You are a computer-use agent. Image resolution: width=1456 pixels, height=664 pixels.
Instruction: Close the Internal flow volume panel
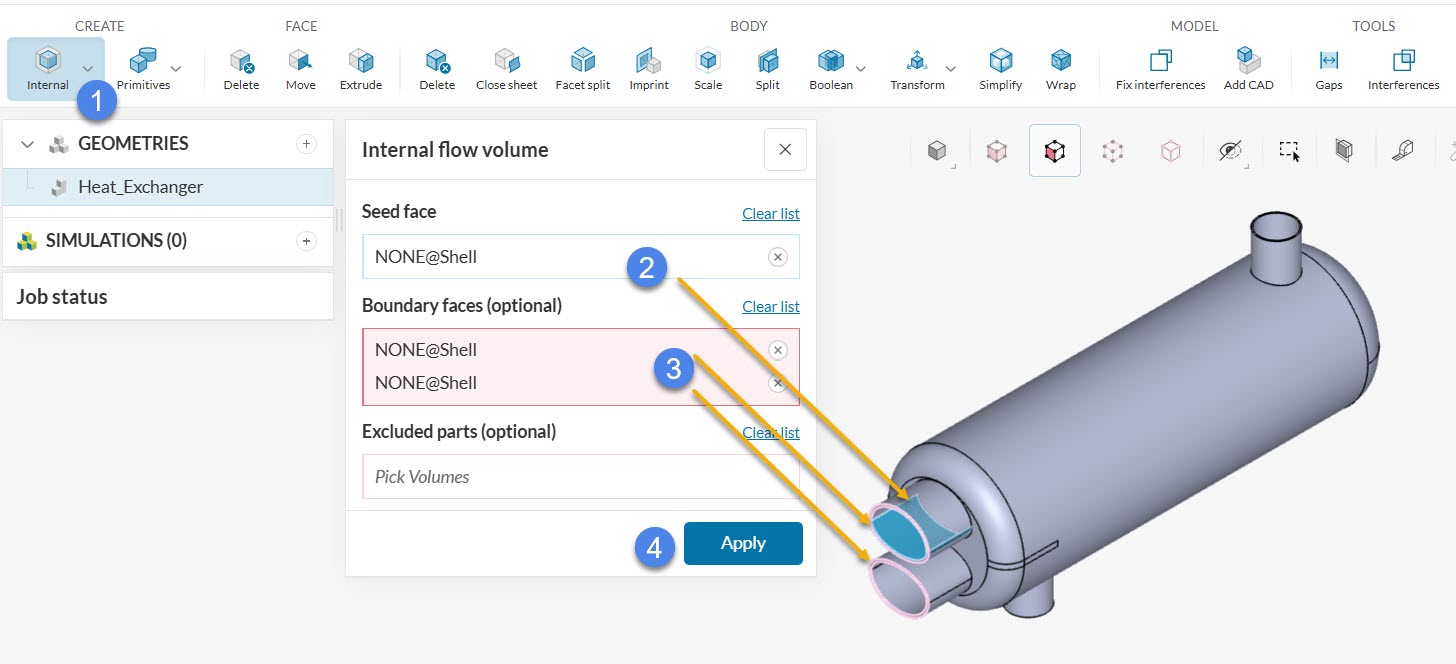[x=785, y=150]
